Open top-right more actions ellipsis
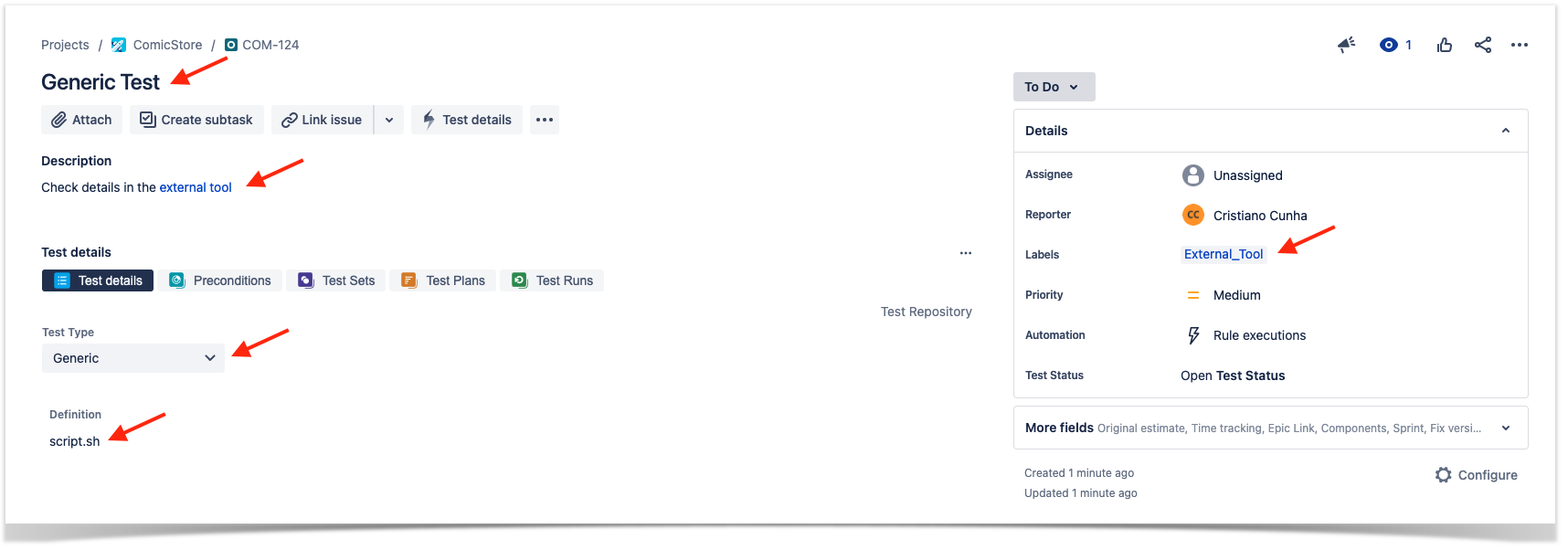1568x550 pixels. pos(1520,45)
